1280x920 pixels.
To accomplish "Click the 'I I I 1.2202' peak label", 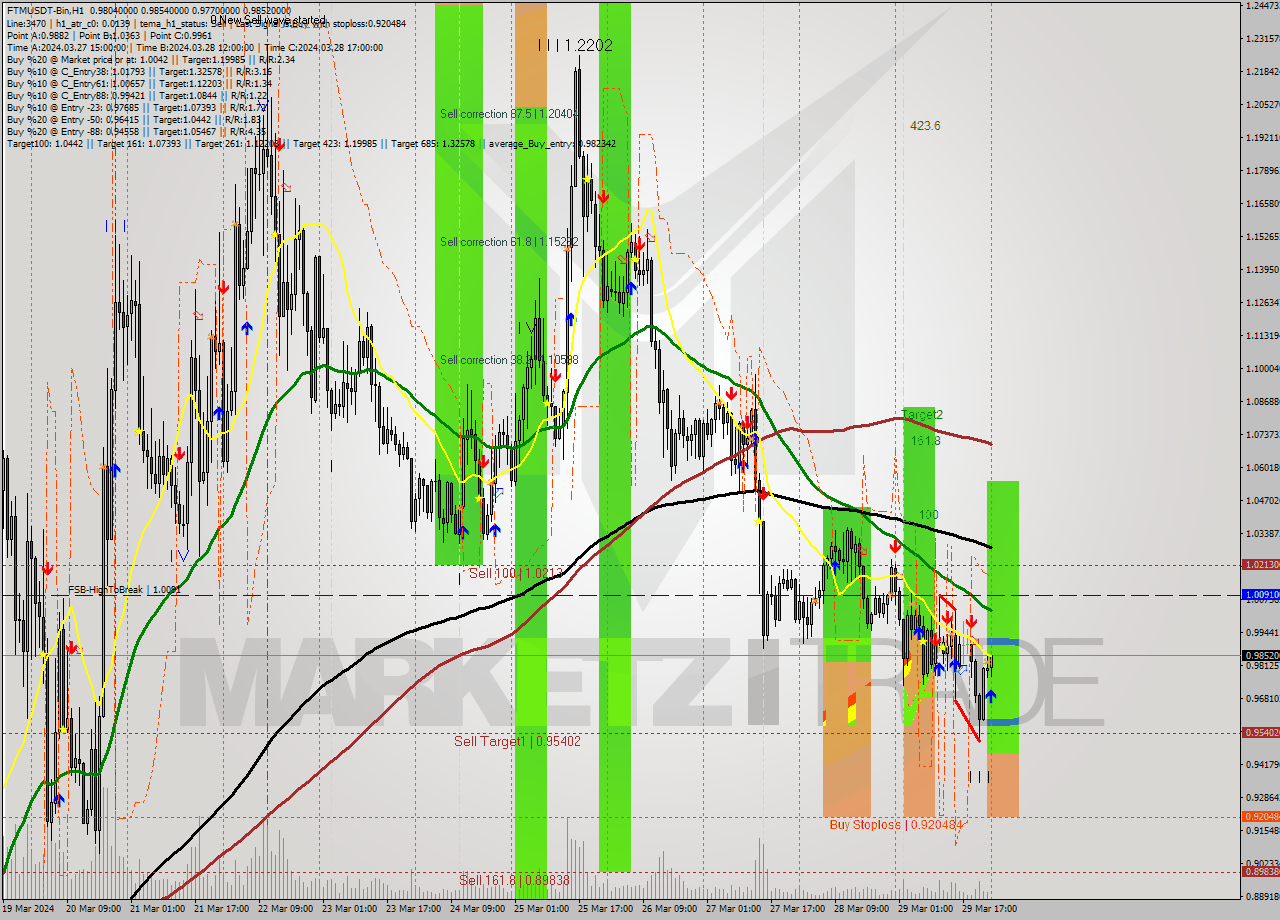I will coord(575,45).
